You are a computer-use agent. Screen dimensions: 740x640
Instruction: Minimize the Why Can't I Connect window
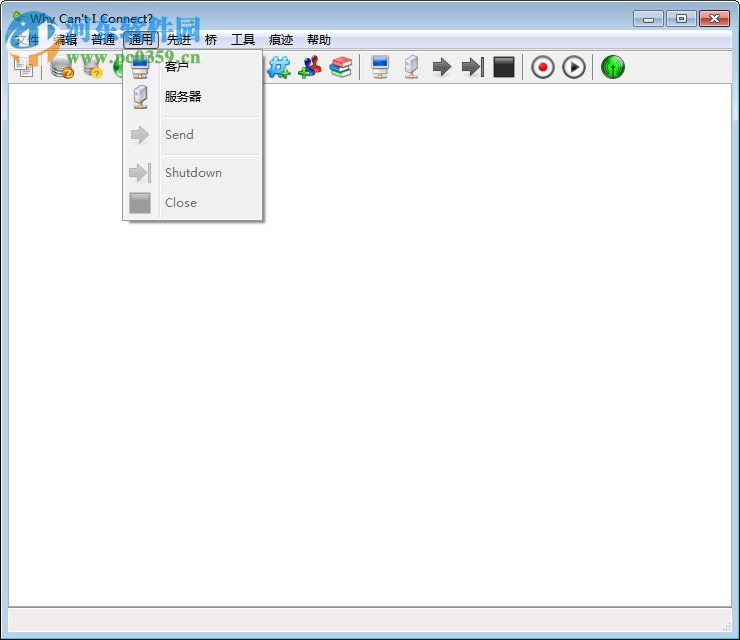coord(648,19)
